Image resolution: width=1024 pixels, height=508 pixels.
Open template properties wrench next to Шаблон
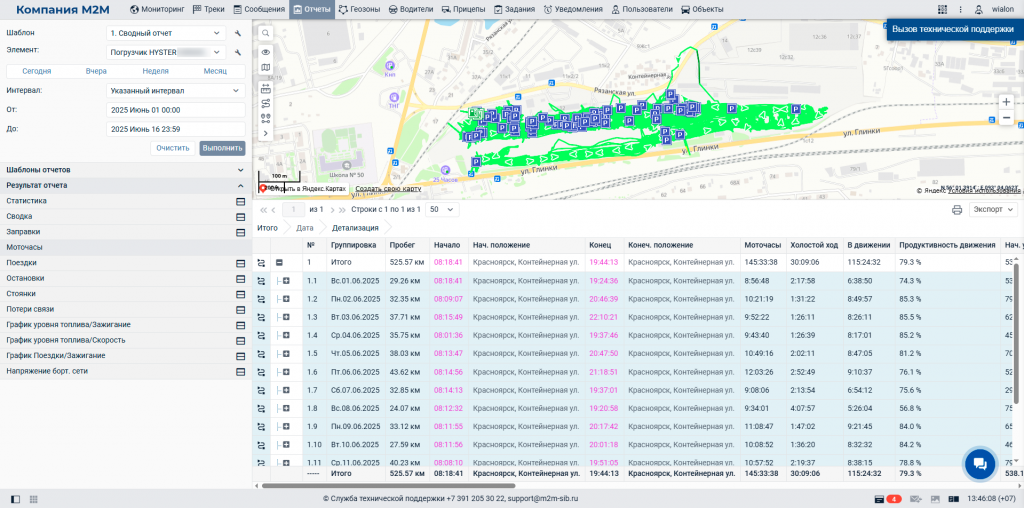pos(238,33)
